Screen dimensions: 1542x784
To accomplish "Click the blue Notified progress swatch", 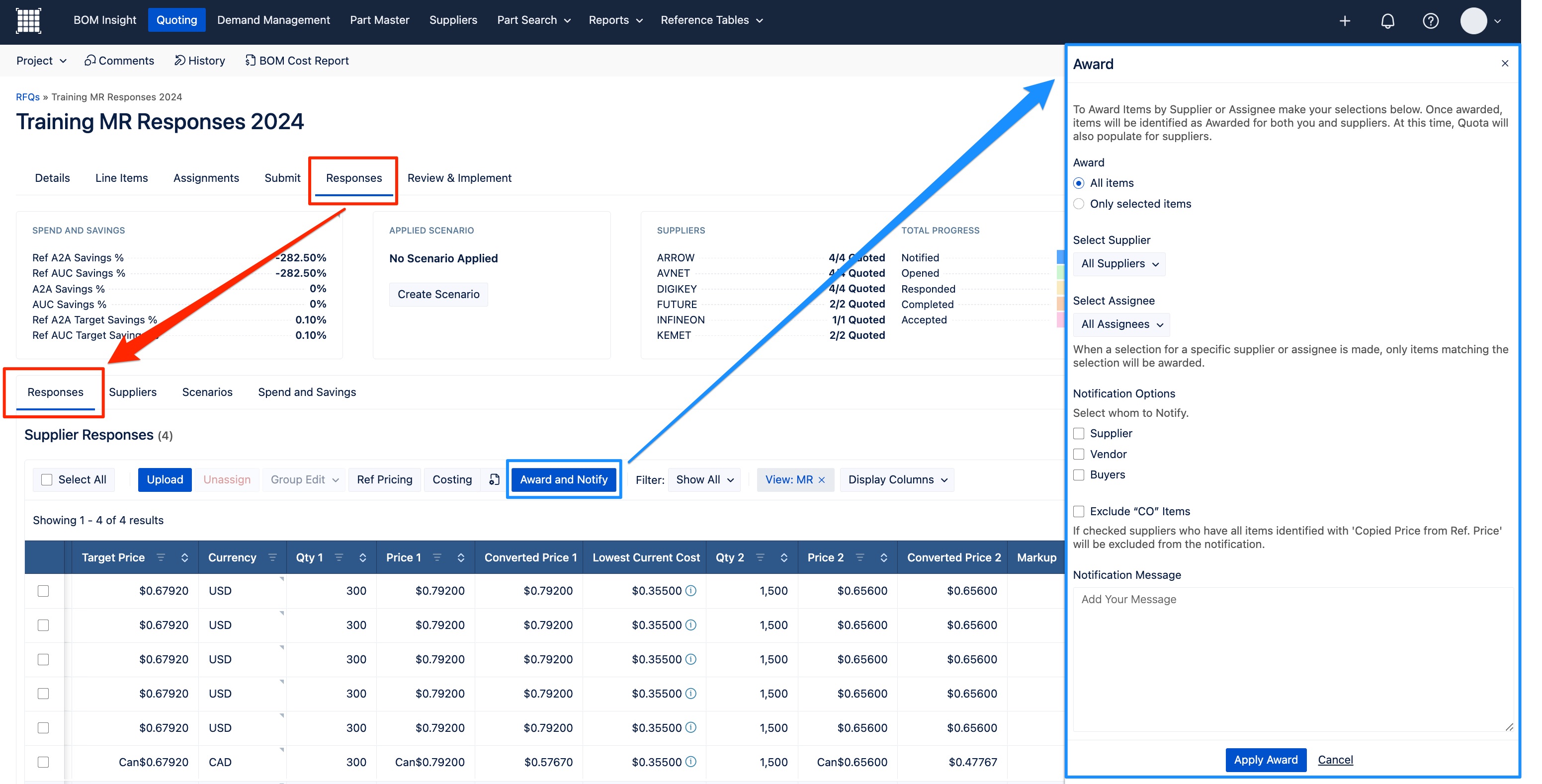I will coord(1060,257).
